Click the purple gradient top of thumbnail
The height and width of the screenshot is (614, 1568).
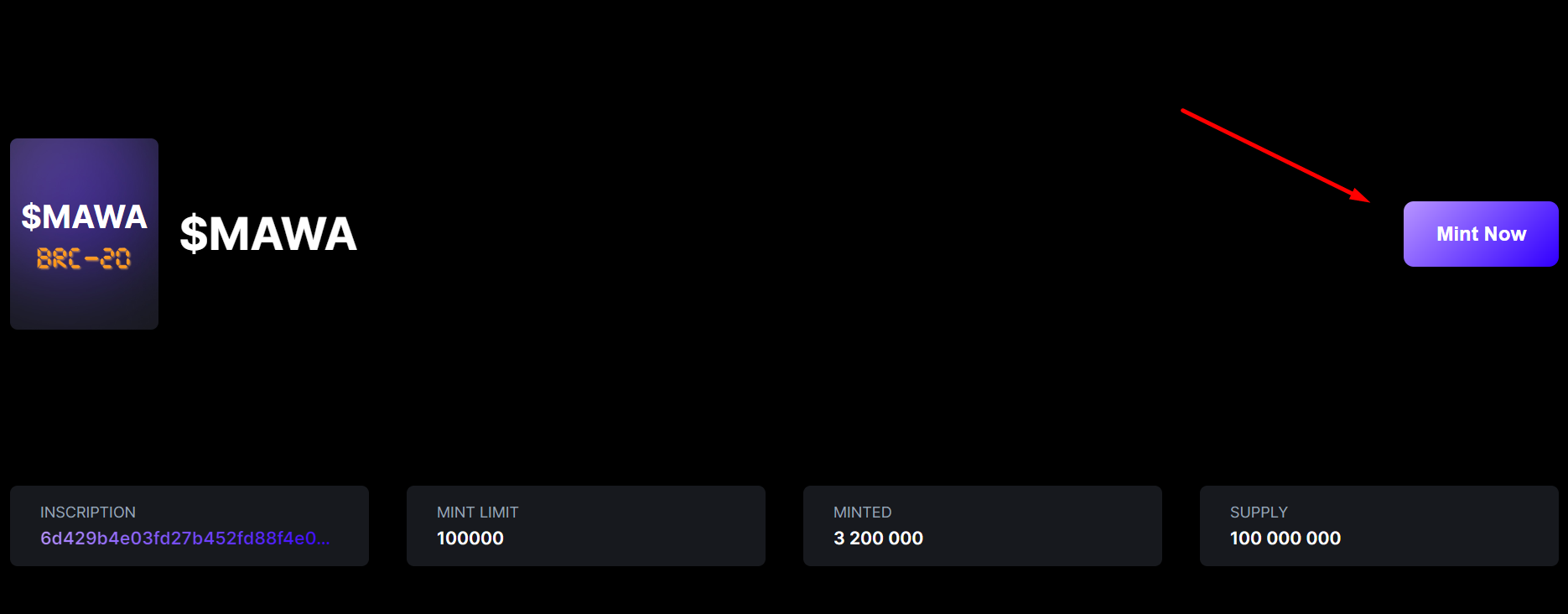[84, 164]
